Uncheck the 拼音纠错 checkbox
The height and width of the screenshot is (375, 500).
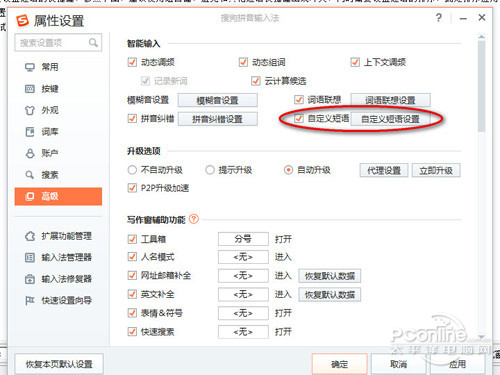click(132, 118)
